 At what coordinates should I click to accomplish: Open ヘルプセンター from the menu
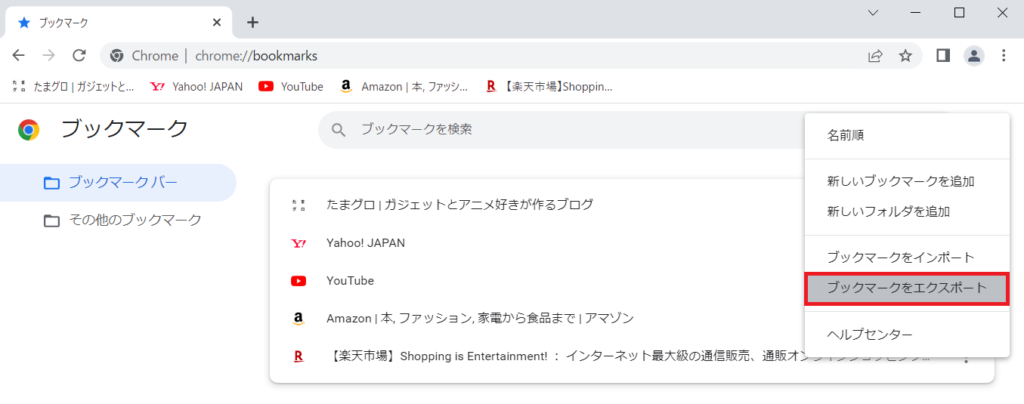click(869, 334)
